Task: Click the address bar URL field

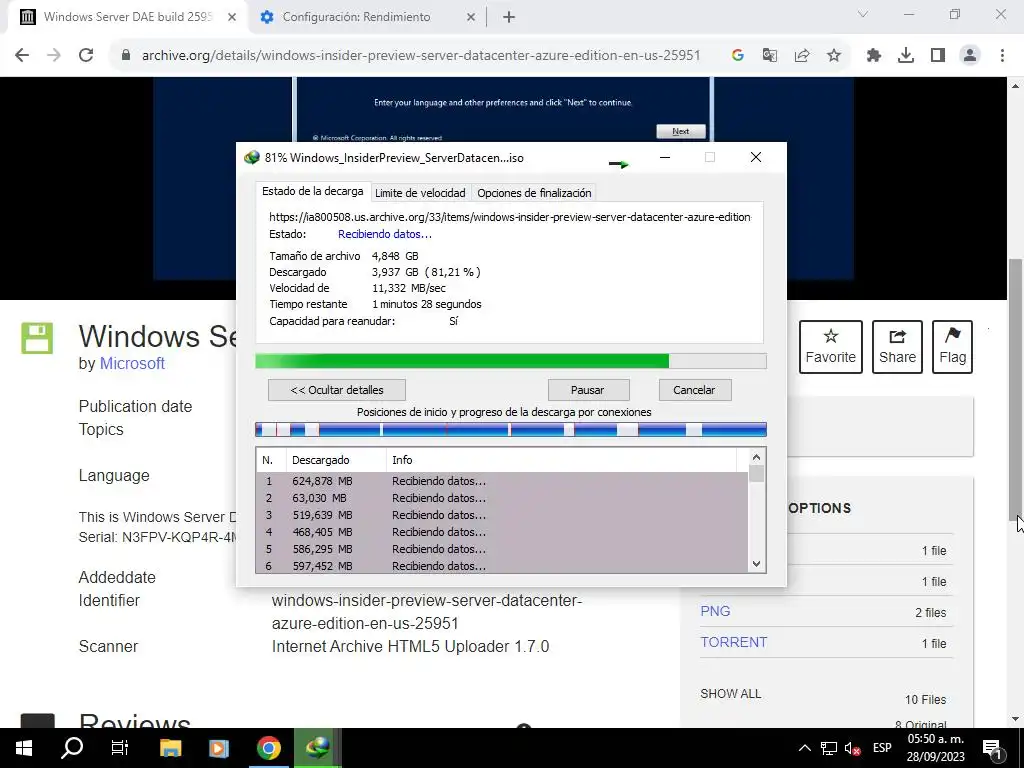Action: tap(421, 56)
